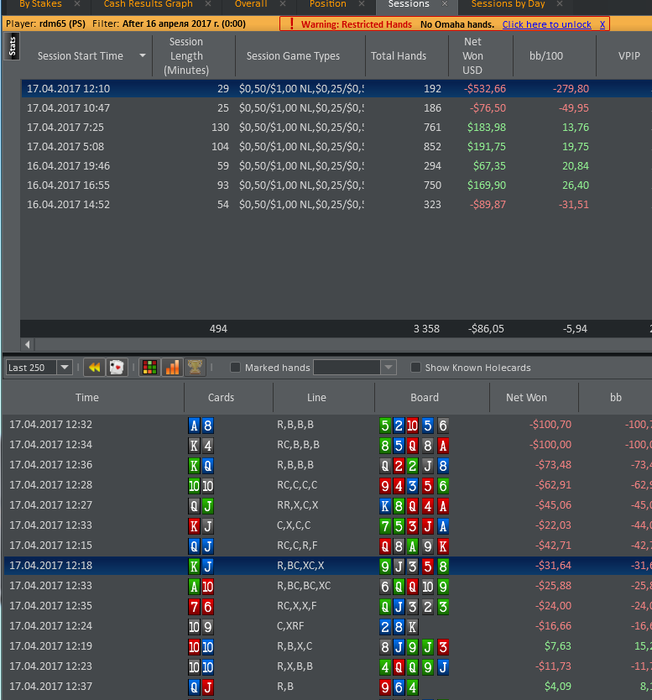The image size is (652, 700).
Task: Open the orange bar chart icon
Action: pos(172,368)
